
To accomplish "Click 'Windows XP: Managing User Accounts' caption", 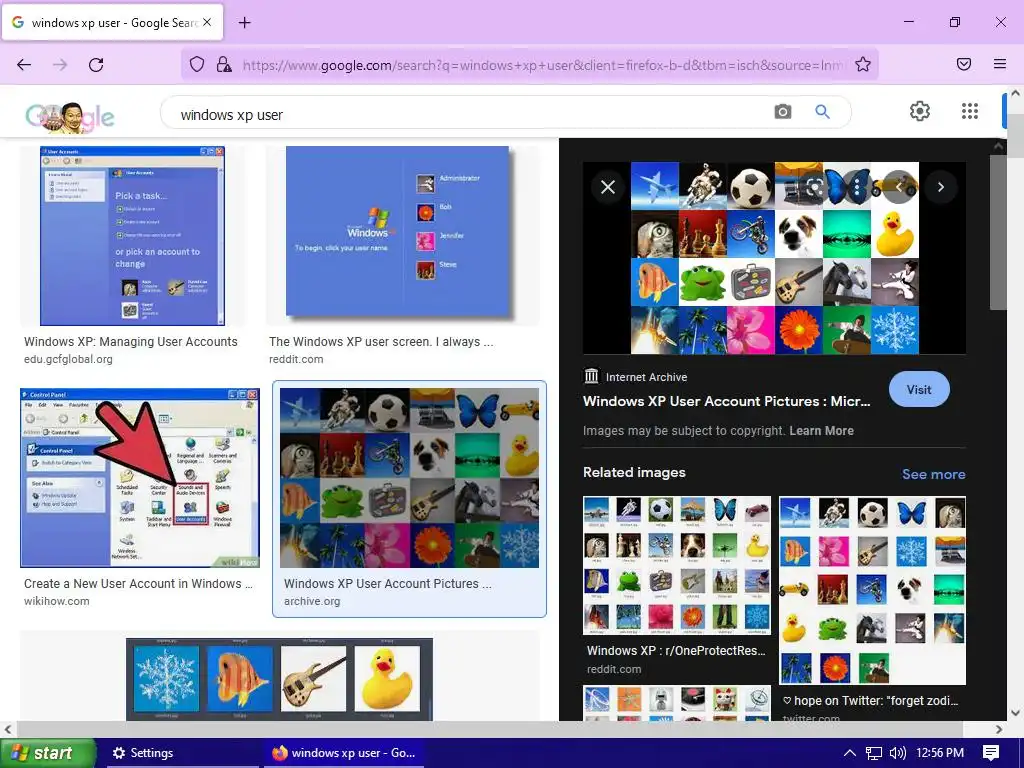I will pyautogui.click(x=131, y=342).
